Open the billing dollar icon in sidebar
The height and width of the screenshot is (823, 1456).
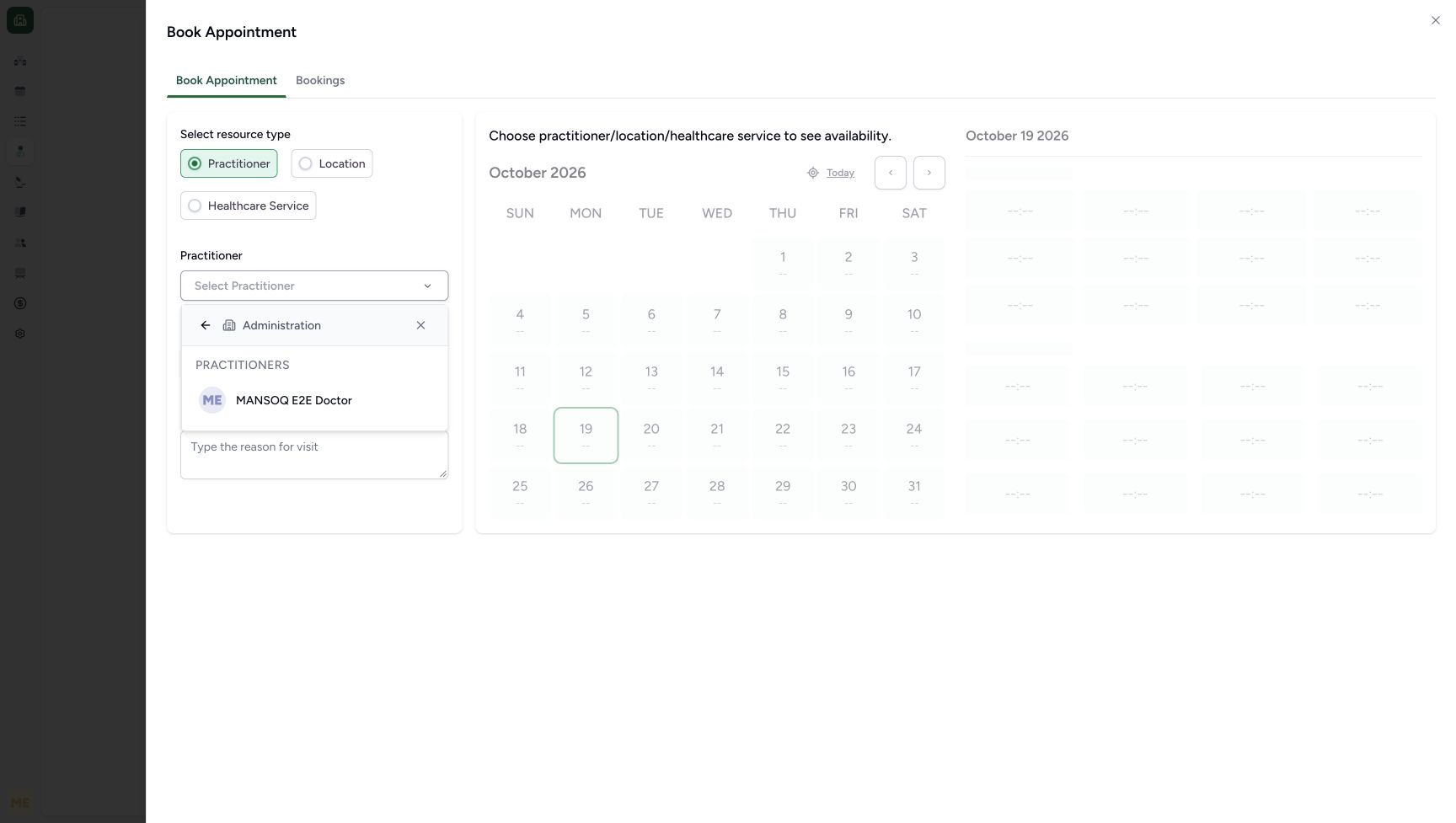coord(20,303)
